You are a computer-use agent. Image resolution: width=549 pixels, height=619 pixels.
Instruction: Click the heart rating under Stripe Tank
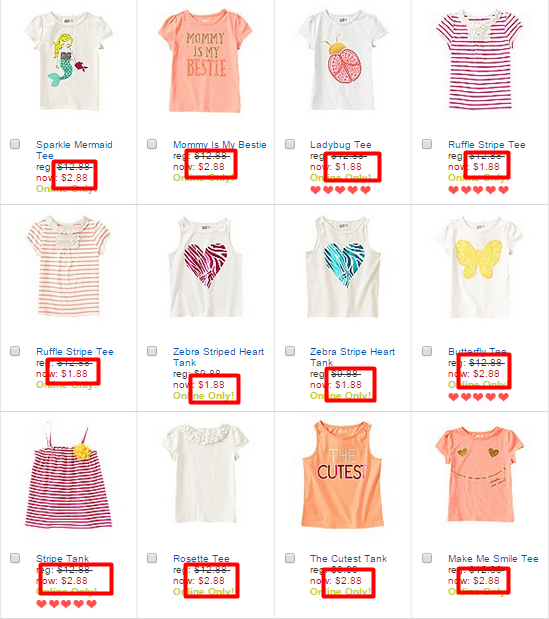pyautogui.click(x=66, y=604)
